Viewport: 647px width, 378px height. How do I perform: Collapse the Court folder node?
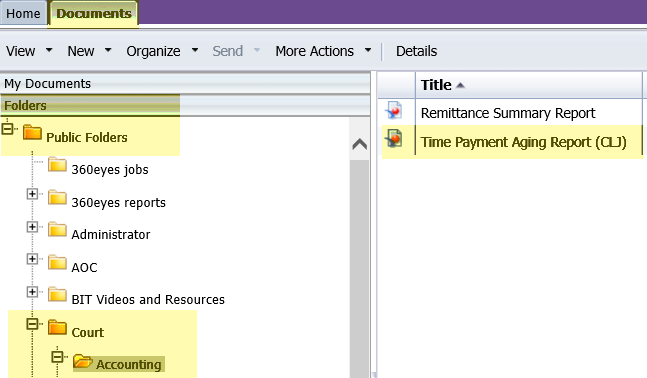(32, 324)
